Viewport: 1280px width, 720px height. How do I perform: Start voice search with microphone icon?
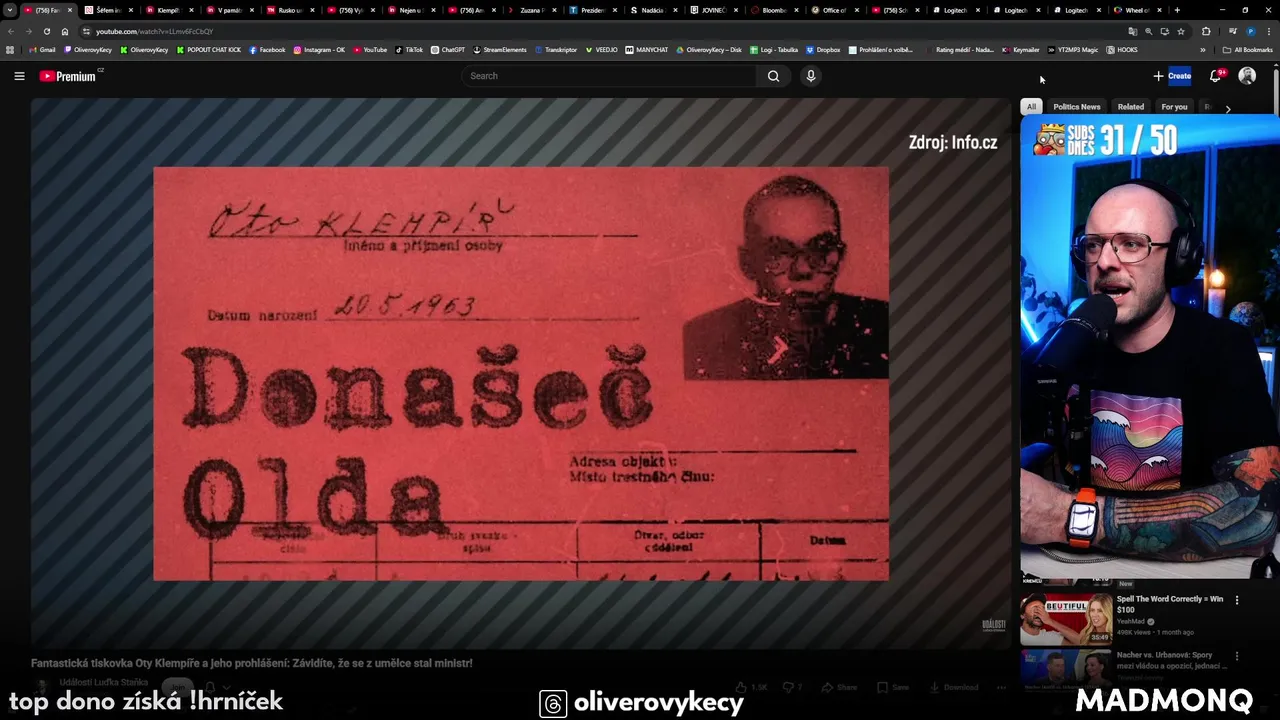point(811,76)
